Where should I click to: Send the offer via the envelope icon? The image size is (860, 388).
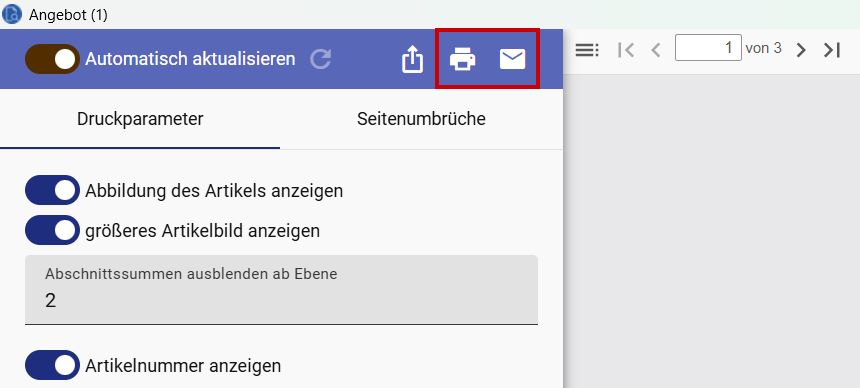(513, 59)
